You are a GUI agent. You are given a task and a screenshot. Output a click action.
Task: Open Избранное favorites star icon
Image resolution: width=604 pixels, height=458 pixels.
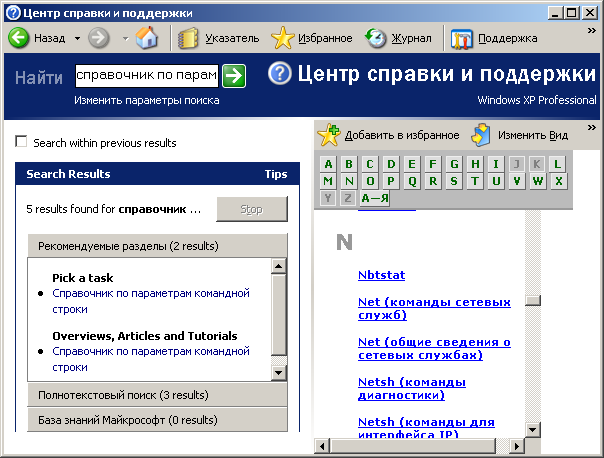(x=282, y=38)
